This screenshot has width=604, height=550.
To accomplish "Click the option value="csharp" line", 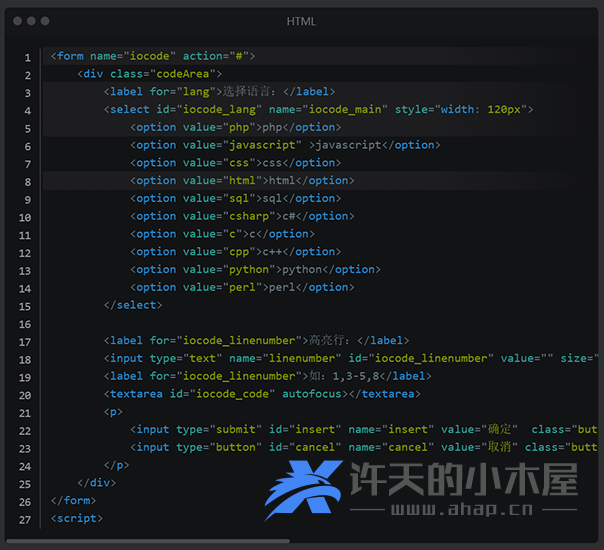I will pos(242,216).
